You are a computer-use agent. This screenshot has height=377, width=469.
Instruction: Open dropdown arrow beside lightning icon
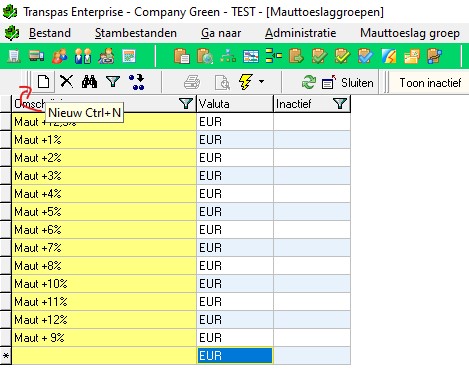pyautogui.click(x=261, y=82)
